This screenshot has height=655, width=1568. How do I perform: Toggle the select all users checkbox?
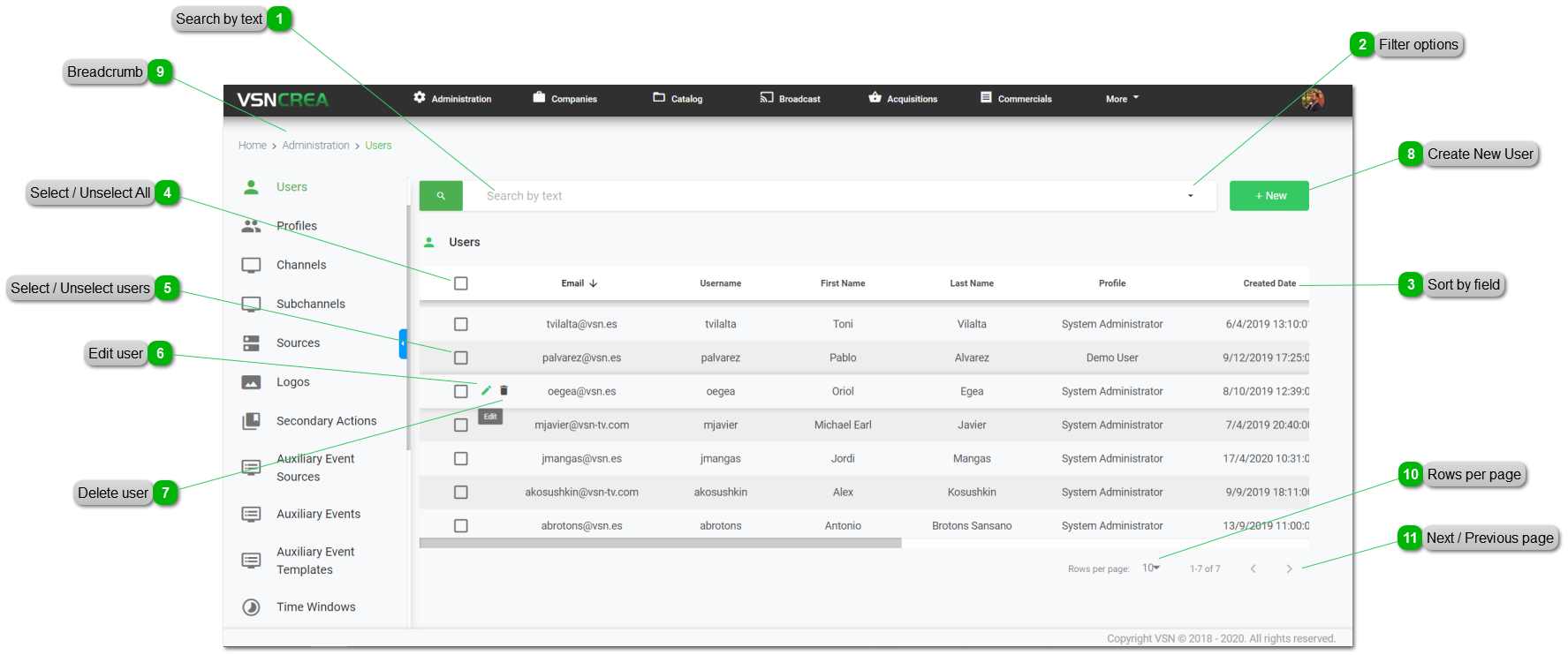pyautogui.click(x=461, y=283)
